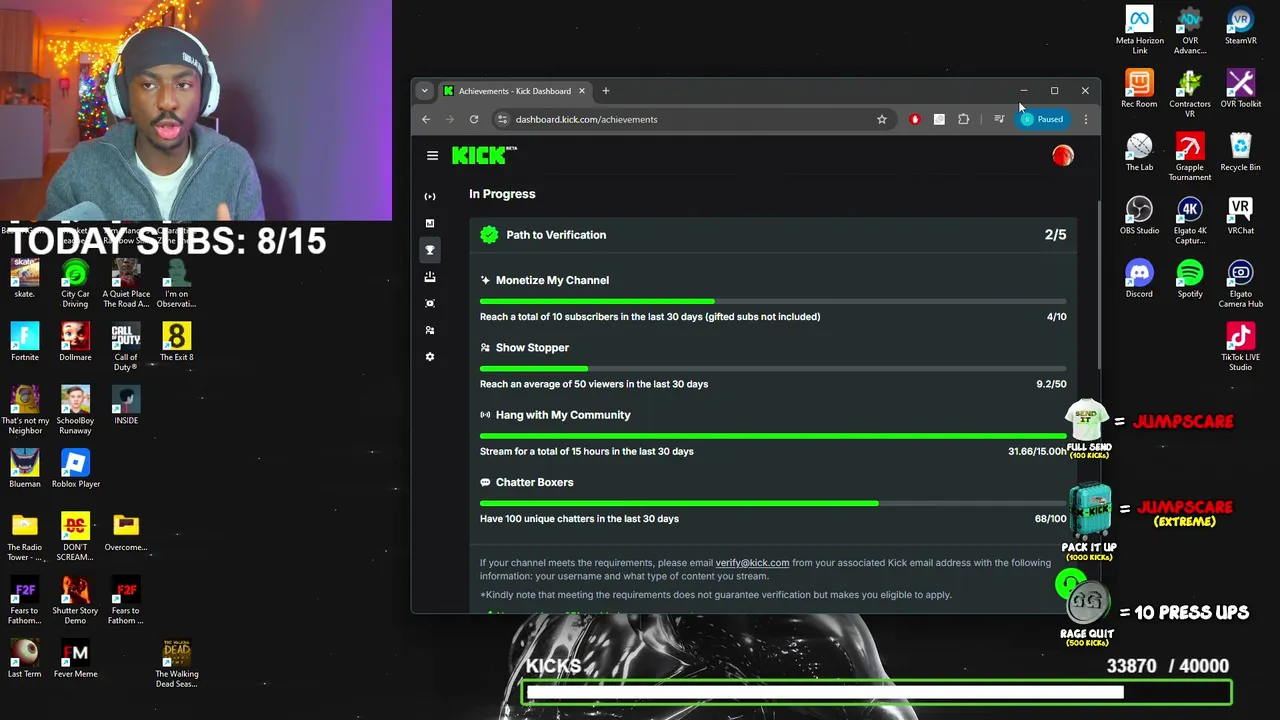The height and width of the screenshot is (720, 1280).
Task: Click the verify@kick.com email link
Action: 752,562
